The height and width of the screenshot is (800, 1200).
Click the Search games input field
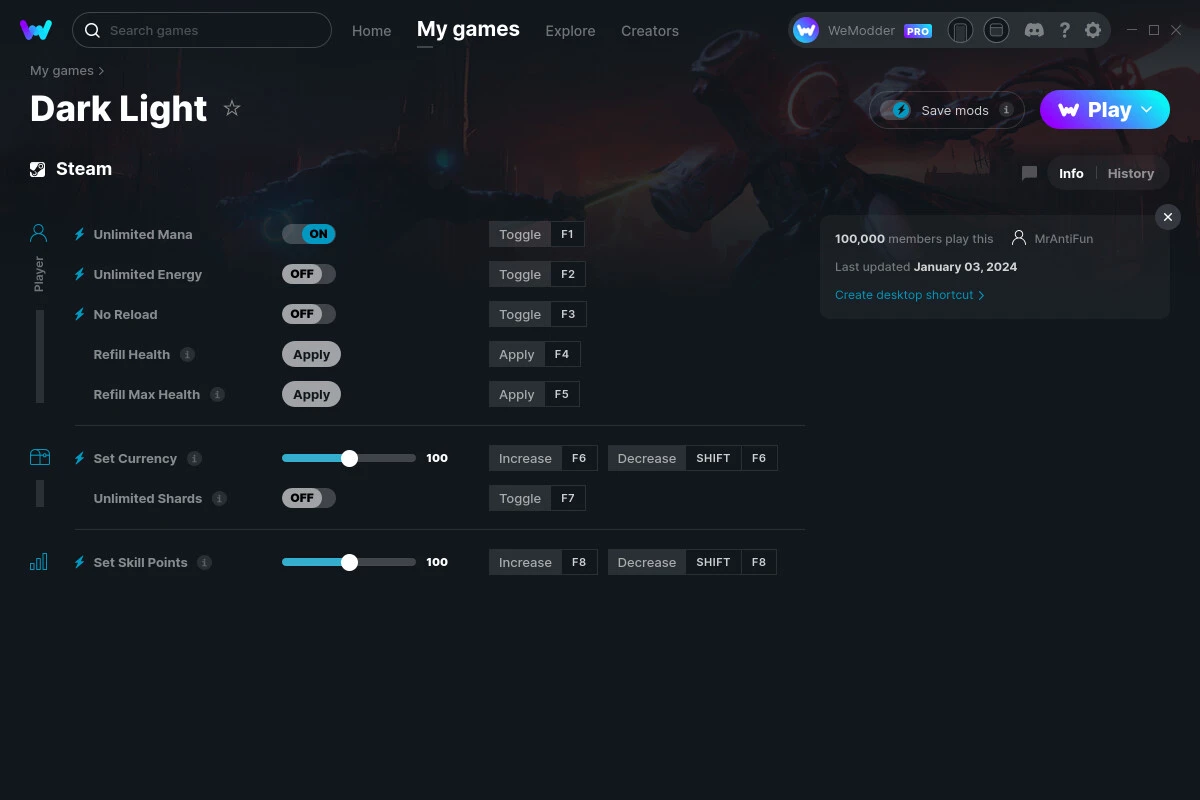click(202, 30)
